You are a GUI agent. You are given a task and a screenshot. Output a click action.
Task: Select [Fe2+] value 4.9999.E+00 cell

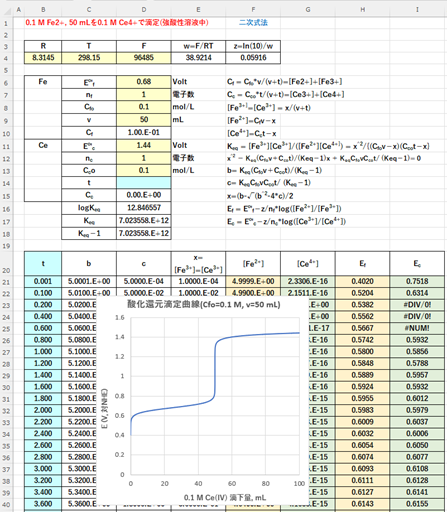253,281
